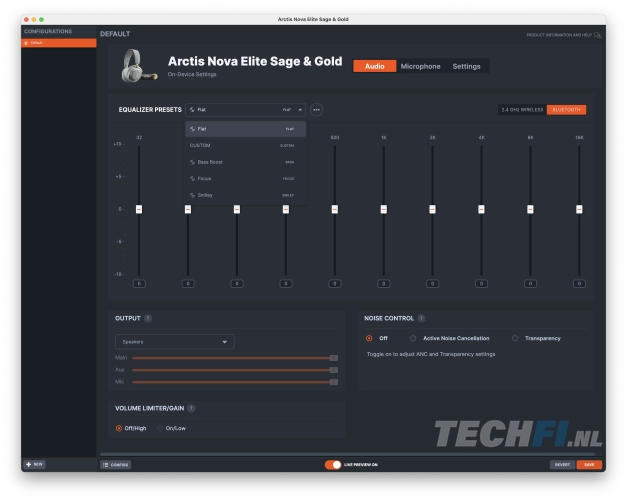Click the Output help question mark icon

pyautogui.click(x=148, y=318)
